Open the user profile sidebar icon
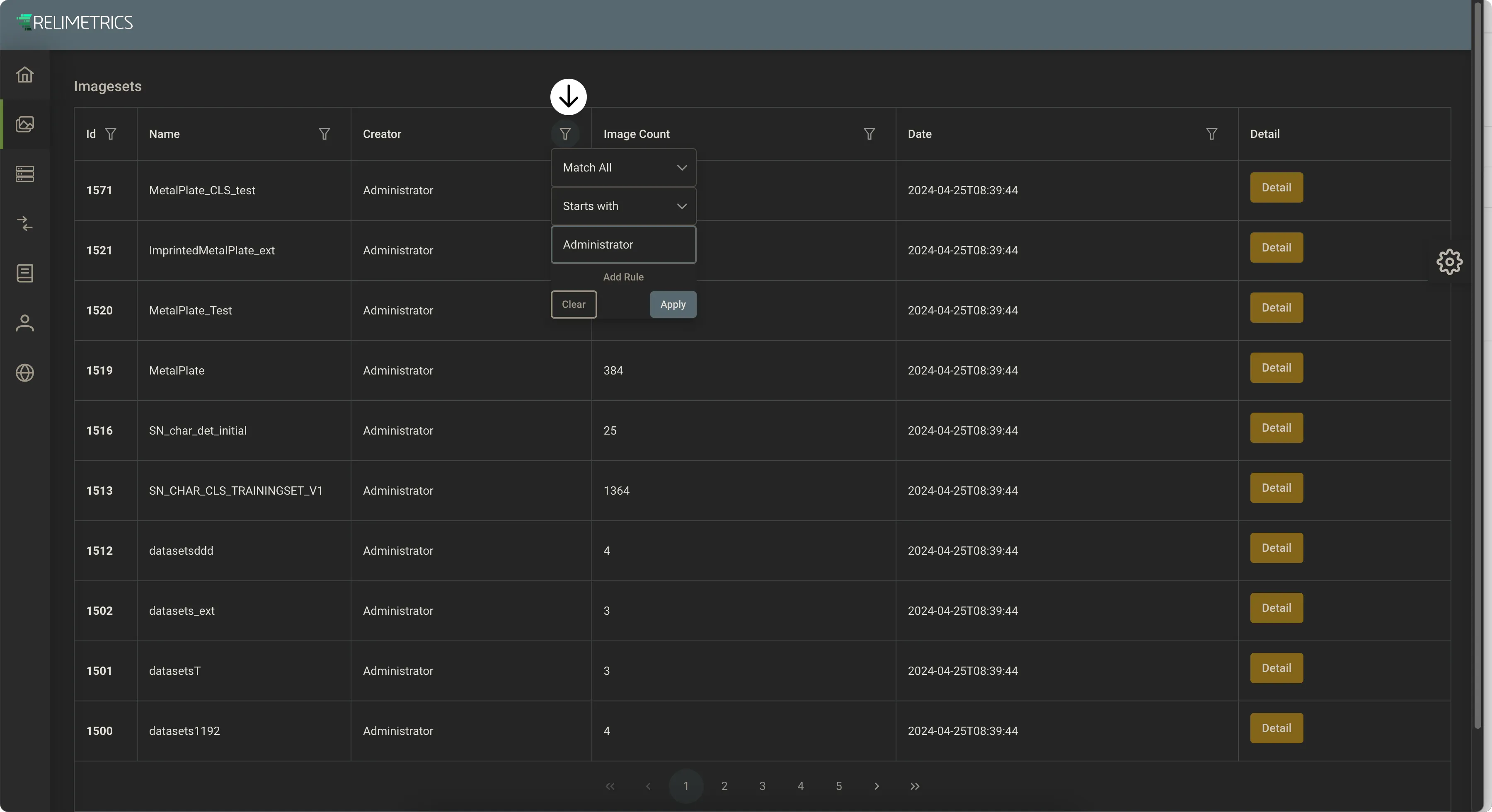 coord(25,323)
